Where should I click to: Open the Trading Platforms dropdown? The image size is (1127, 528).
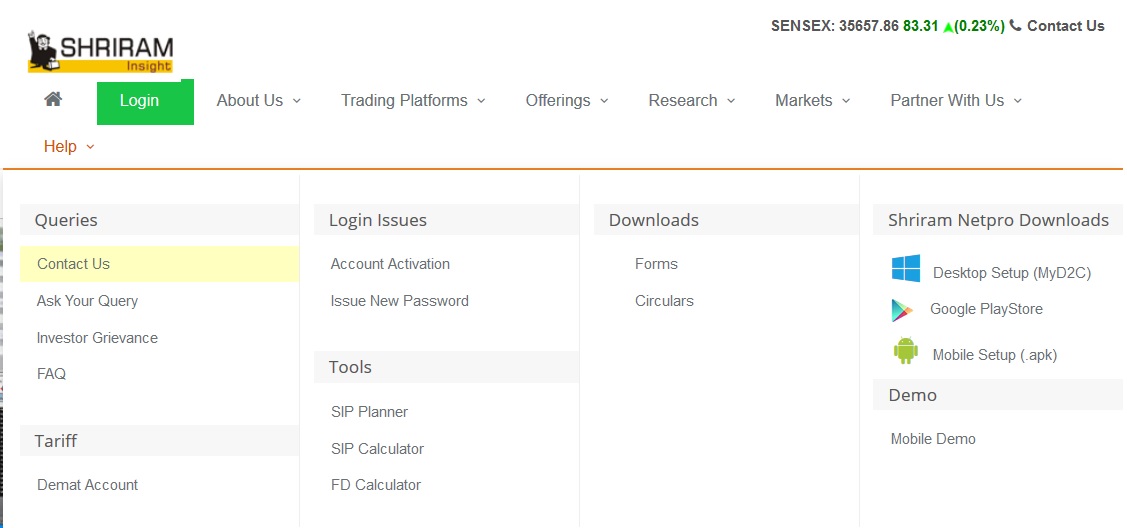pos(413,101)
